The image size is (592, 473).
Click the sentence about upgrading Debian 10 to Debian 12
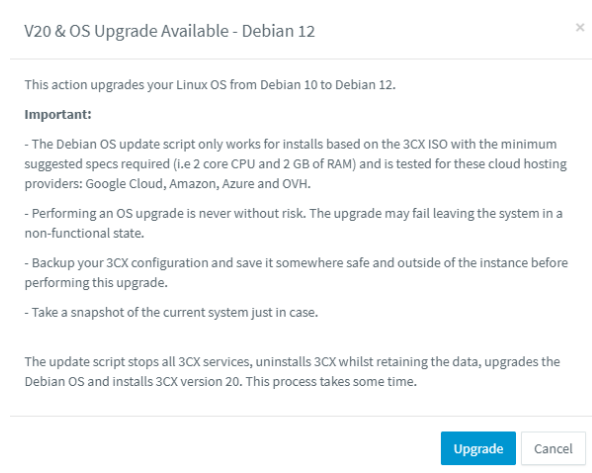[x=210, y=85]
